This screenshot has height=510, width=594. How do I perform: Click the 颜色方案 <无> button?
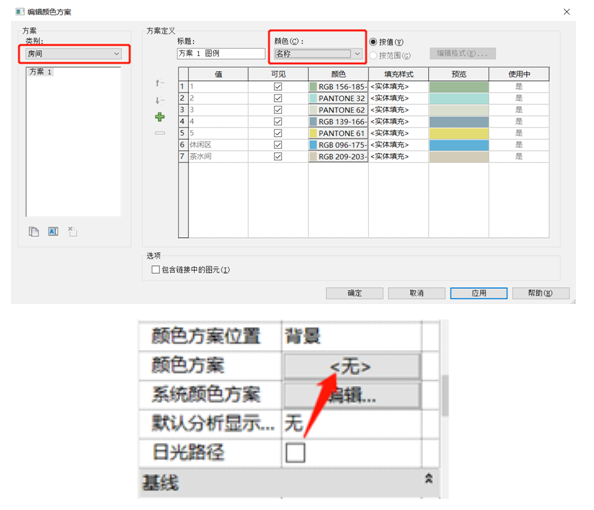pyautogui.click(x=352, y=366)
